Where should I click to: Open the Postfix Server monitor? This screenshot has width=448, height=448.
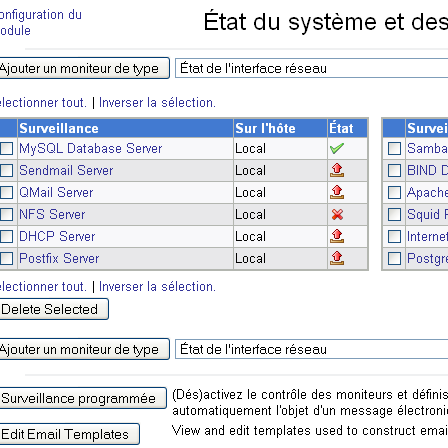[59, 258]
